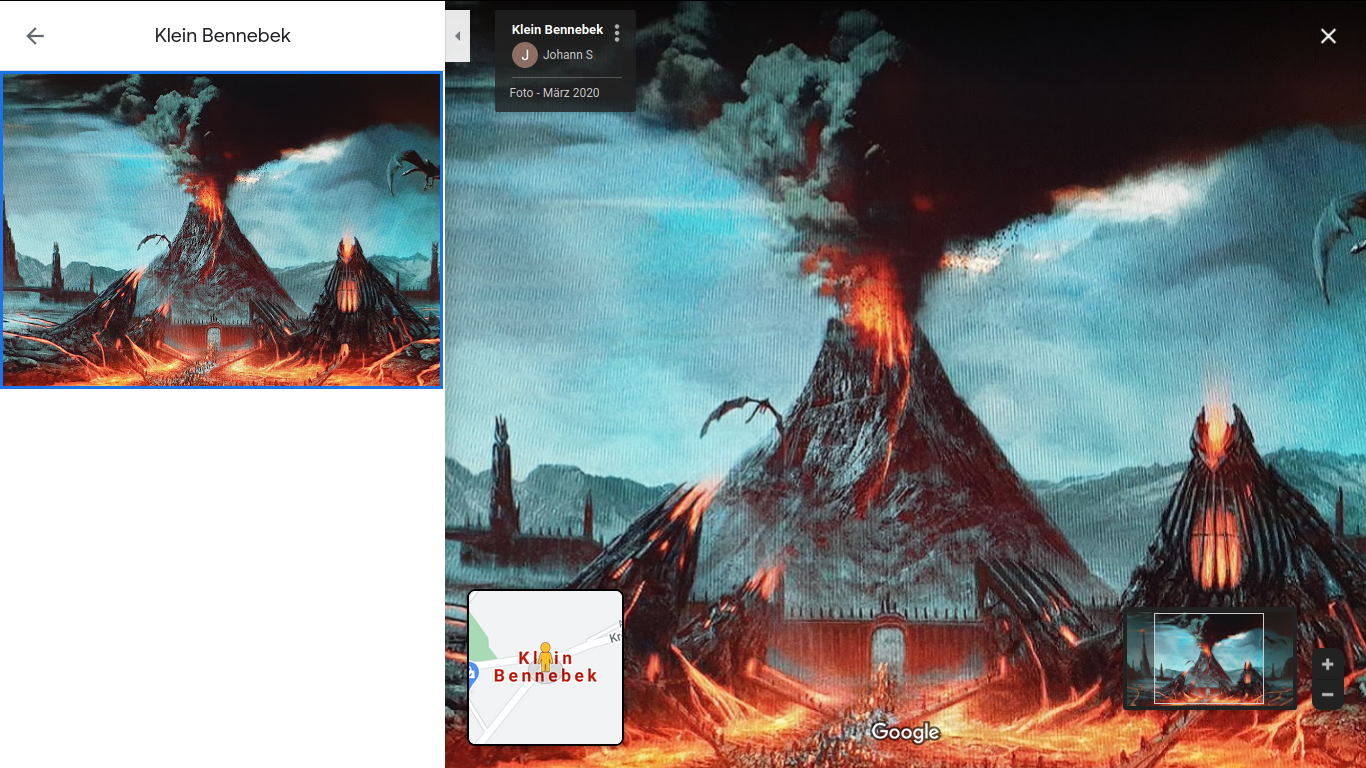Open the three-dot options menu for the photo
Image resolution: width=1366 pixels, height=768 pixels.
pos(617,33)
